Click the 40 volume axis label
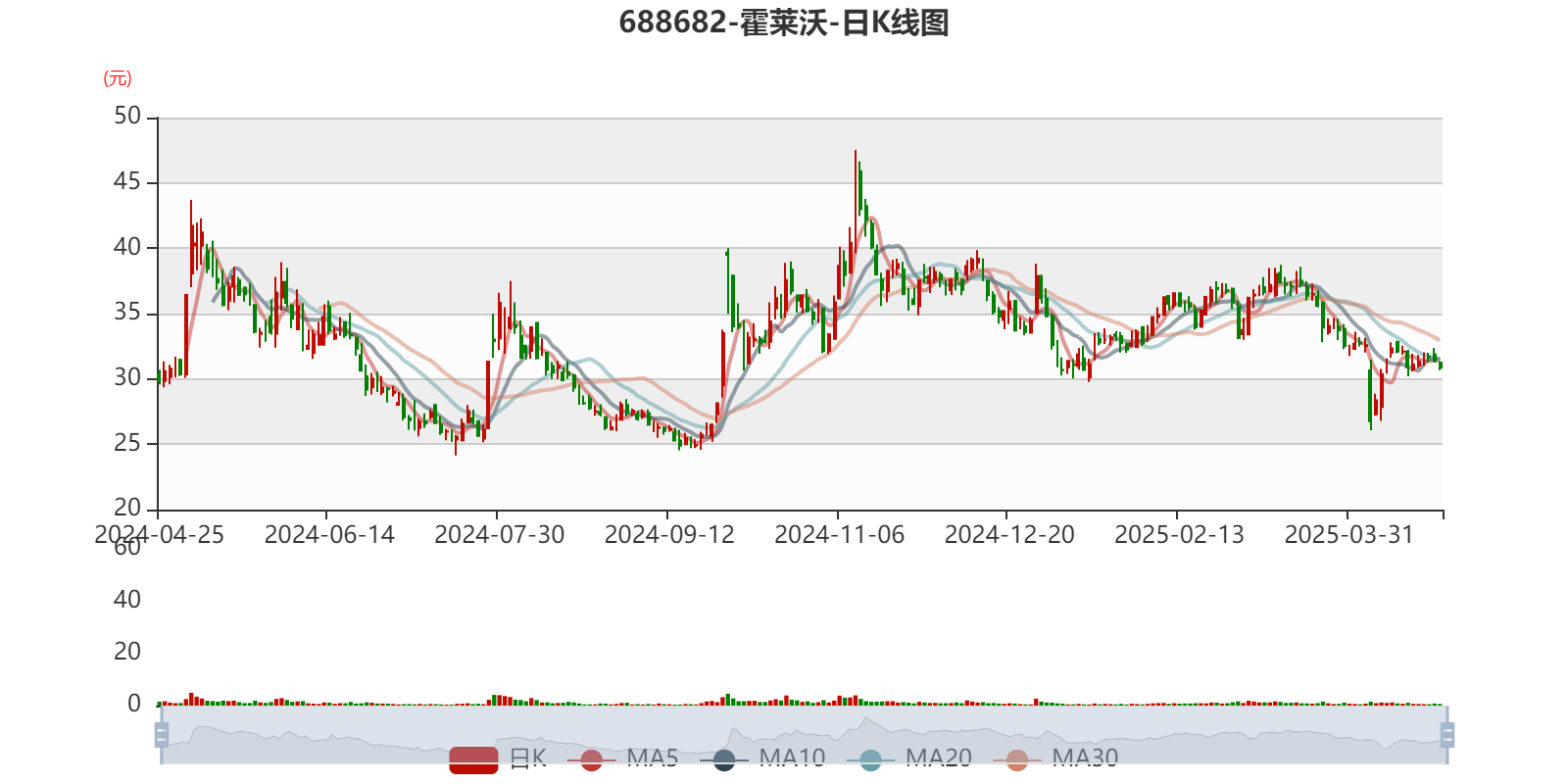Image resolution: width=1568 pixels, height=784 pixels. (127, 599)
